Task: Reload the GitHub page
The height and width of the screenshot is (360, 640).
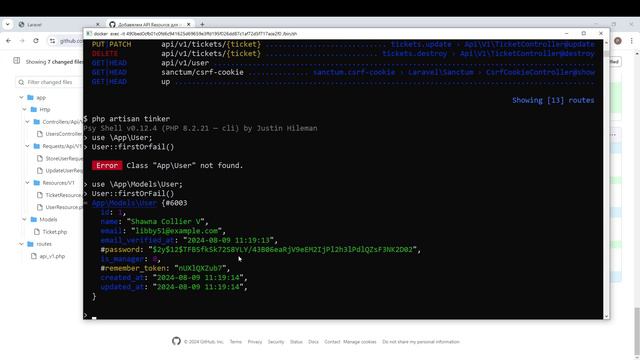Action: (x=36, y=41)
